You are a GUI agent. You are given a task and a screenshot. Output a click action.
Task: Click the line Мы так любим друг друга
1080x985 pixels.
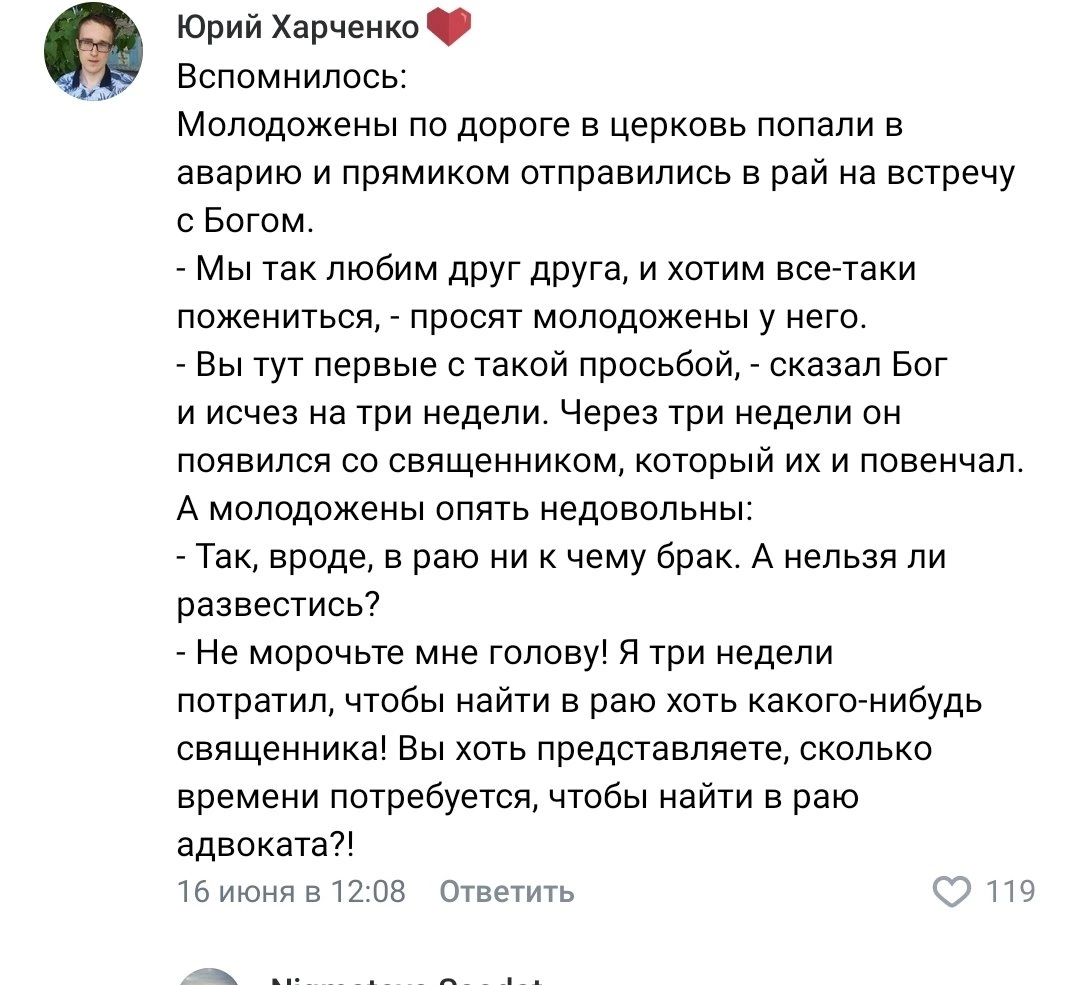point(546,269)
